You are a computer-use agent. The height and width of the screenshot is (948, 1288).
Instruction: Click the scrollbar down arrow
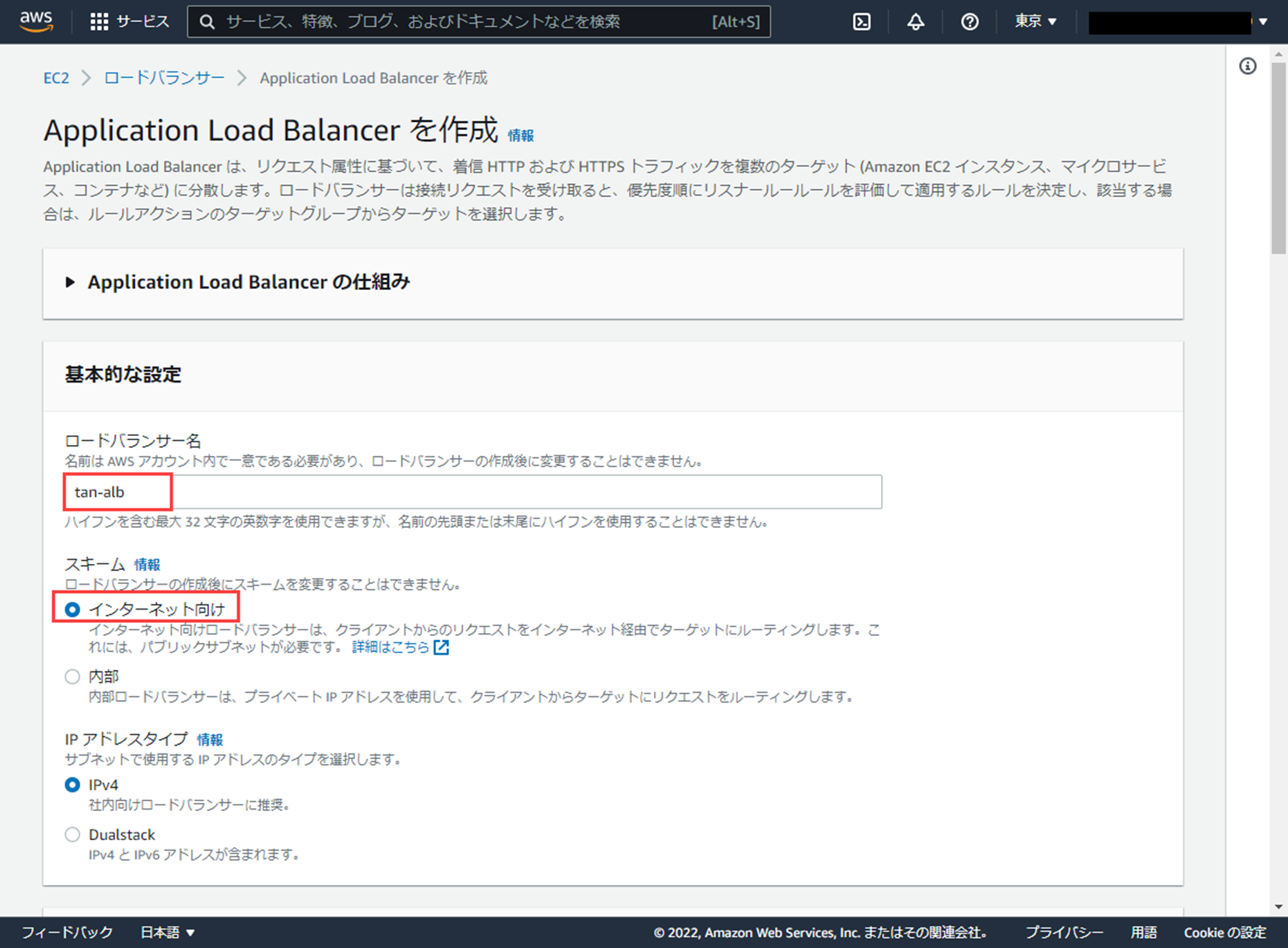[x=1279, y=907]
